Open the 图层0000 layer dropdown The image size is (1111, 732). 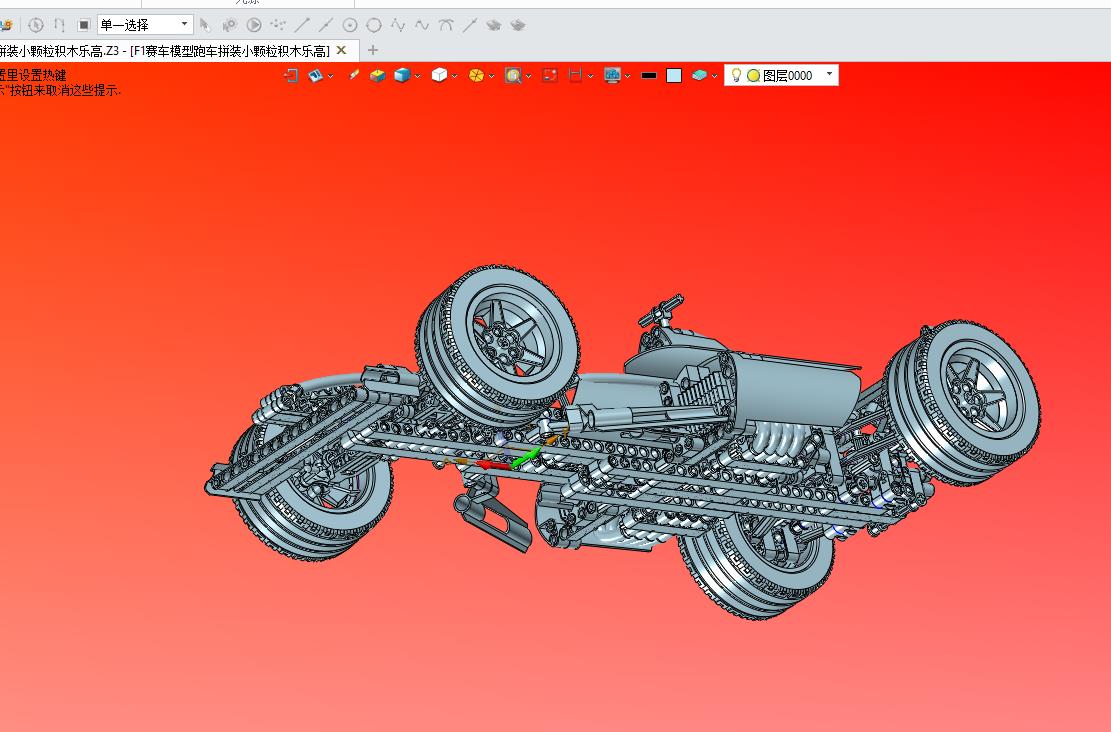coord(830,74)
